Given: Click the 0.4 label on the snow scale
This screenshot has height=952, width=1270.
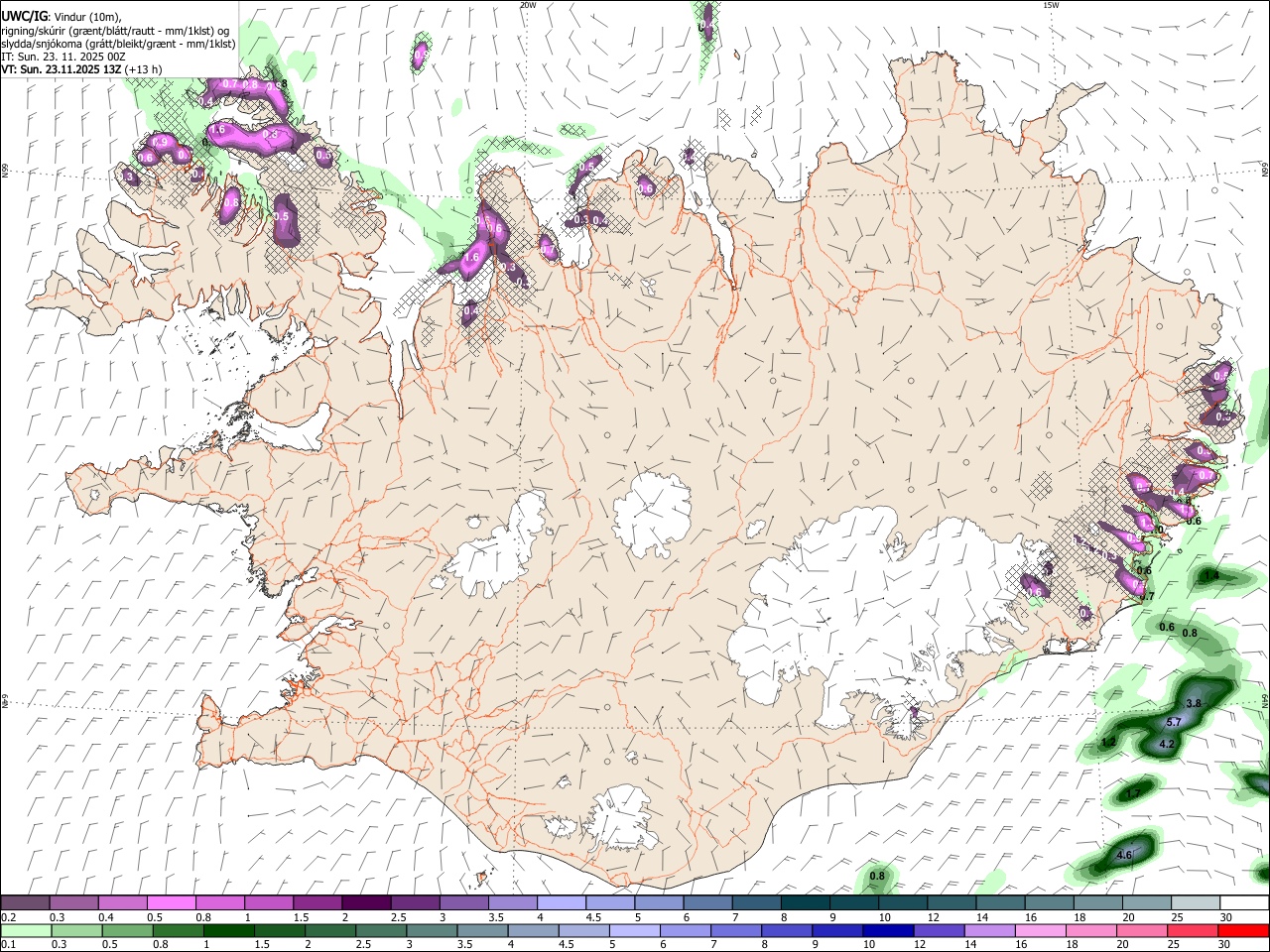Looking at the screenshot, I should coord(106,917).
